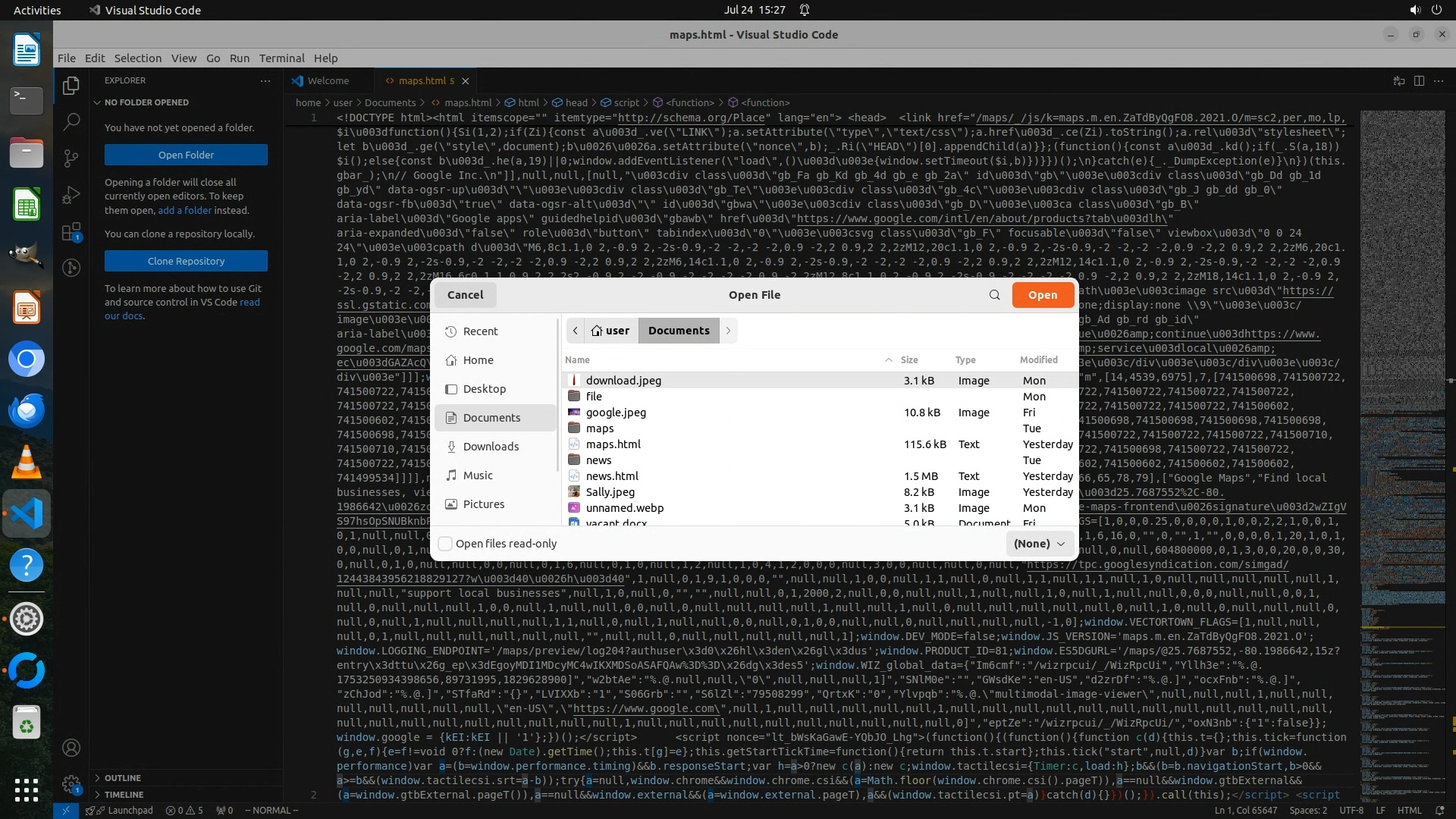This screenshot has width=1456, height=819.
Task: Open the Extensions view icon
Action: [71, 231]
